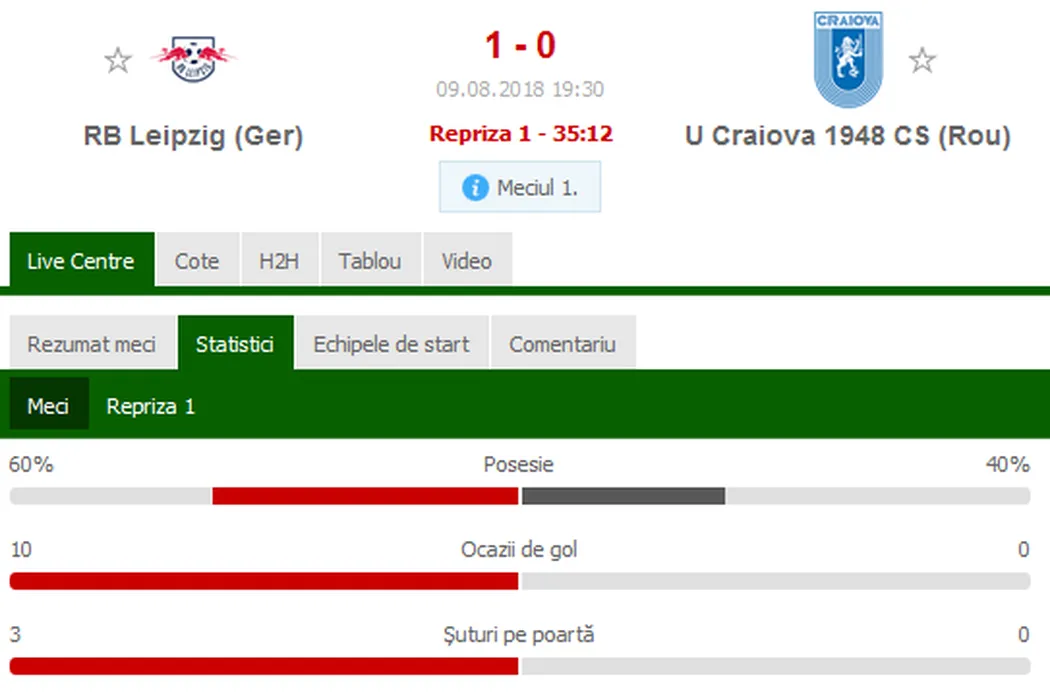Favorite U Craiova using the star icon
The width and height of the screenshot is (1050, 700).
[x=921, y=60]
